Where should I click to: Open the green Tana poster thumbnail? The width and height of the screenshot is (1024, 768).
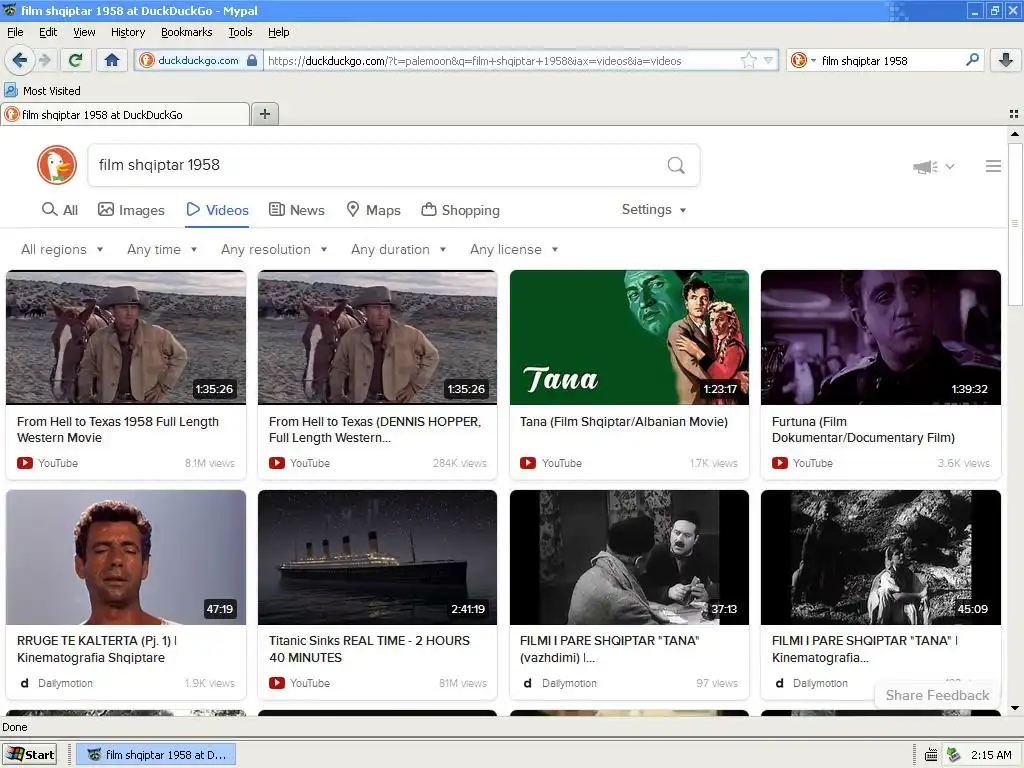[629, 338]
